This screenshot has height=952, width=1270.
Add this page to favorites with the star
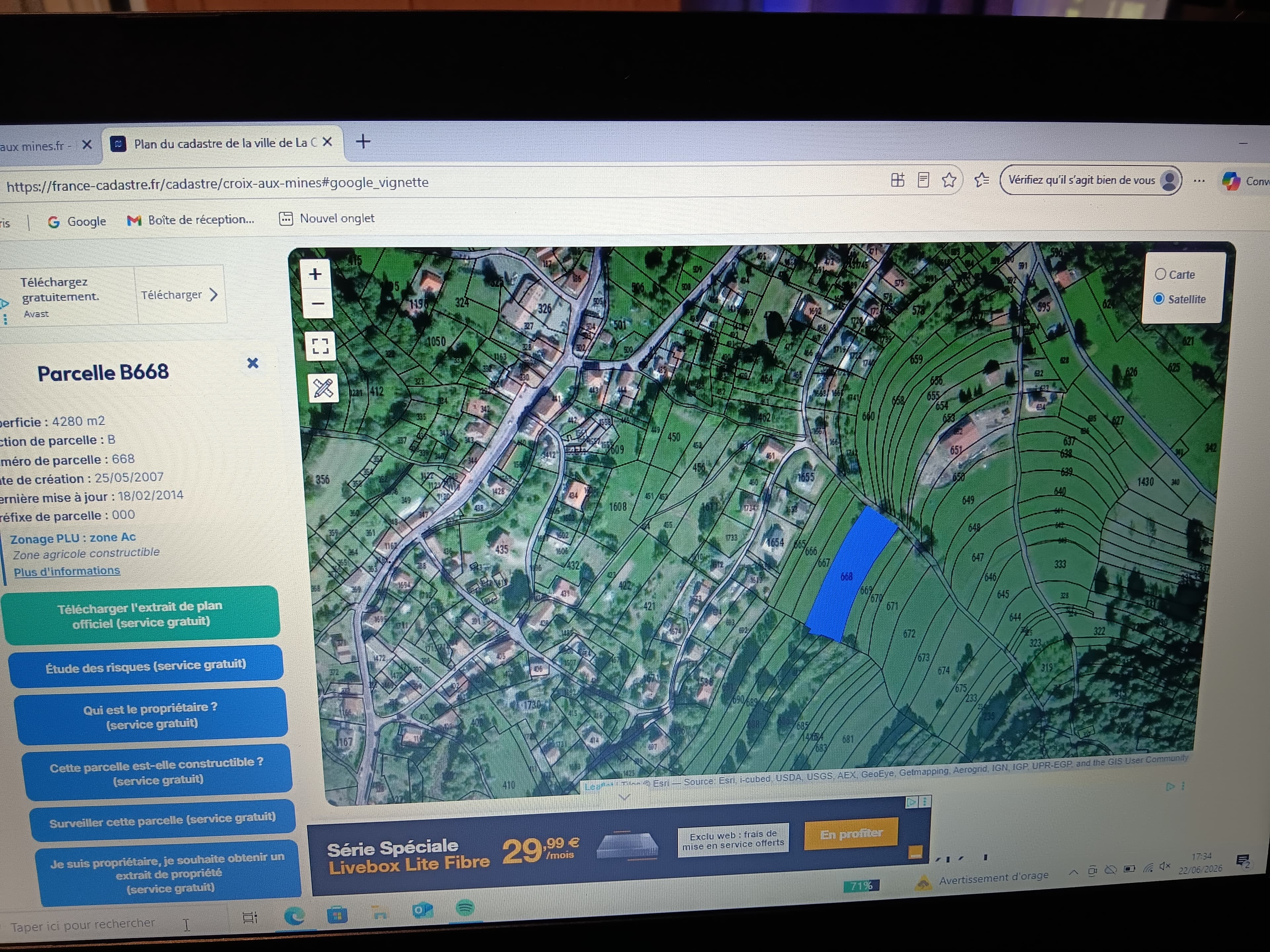[949, 180]
